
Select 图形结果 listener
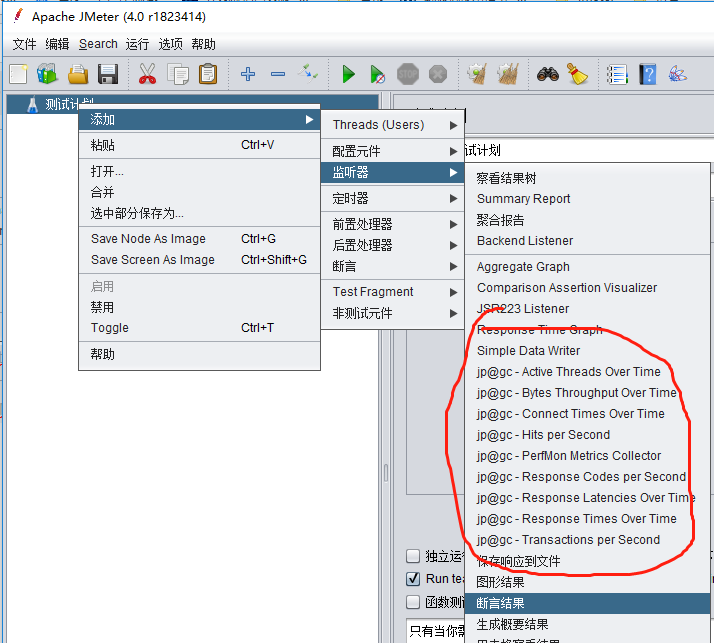pos(587,582)
